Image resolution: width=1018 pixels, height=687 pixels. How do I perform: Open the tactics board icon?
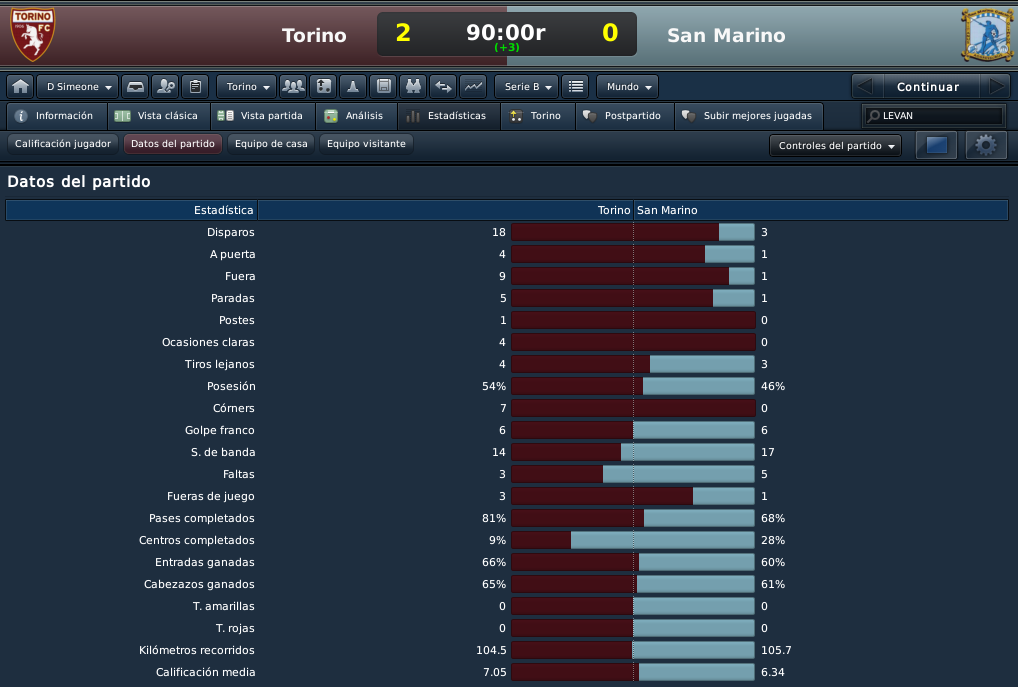pyautogui.click(x=323, y=86)
